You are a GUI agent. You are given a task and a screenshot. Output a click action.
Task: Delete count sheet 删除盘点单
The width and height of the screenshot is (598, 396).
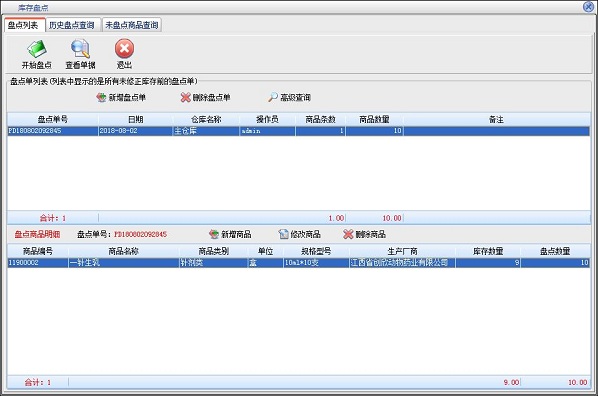point(205,98)
